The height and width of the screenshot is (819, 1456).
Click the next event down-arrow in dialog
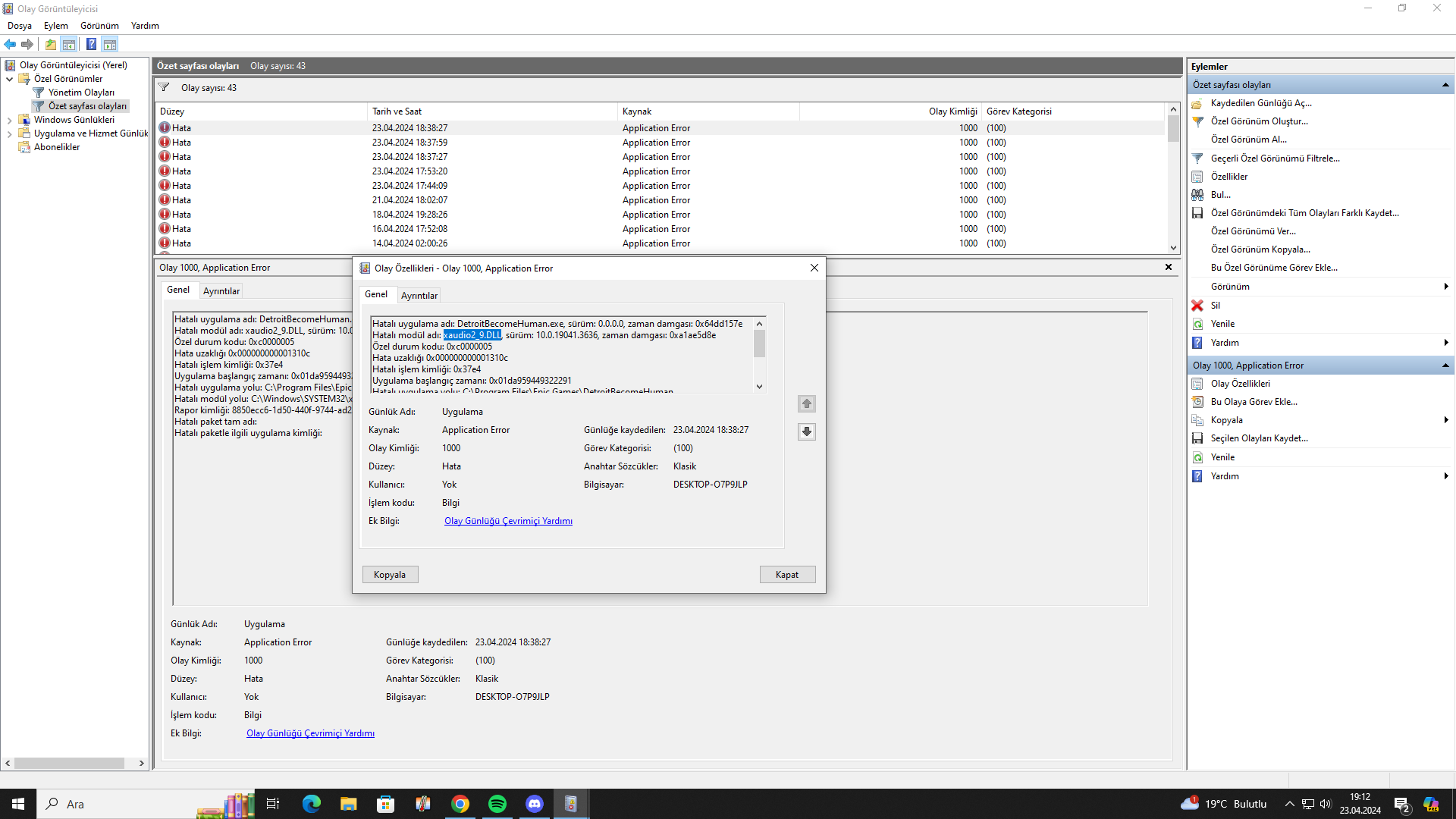click(x=807, y=431)
